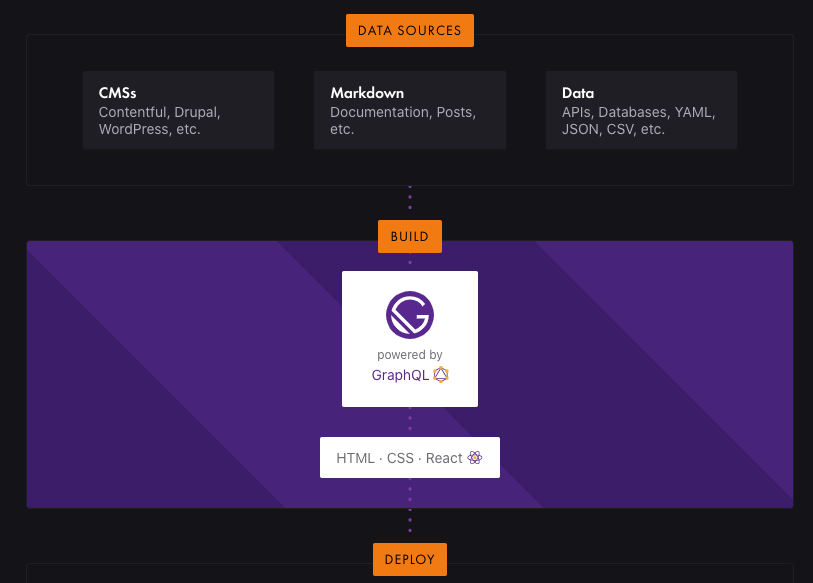Viewport: 813px width, 583px height.
Task: Click the 'Data' heading text
Action: [578, 93]
